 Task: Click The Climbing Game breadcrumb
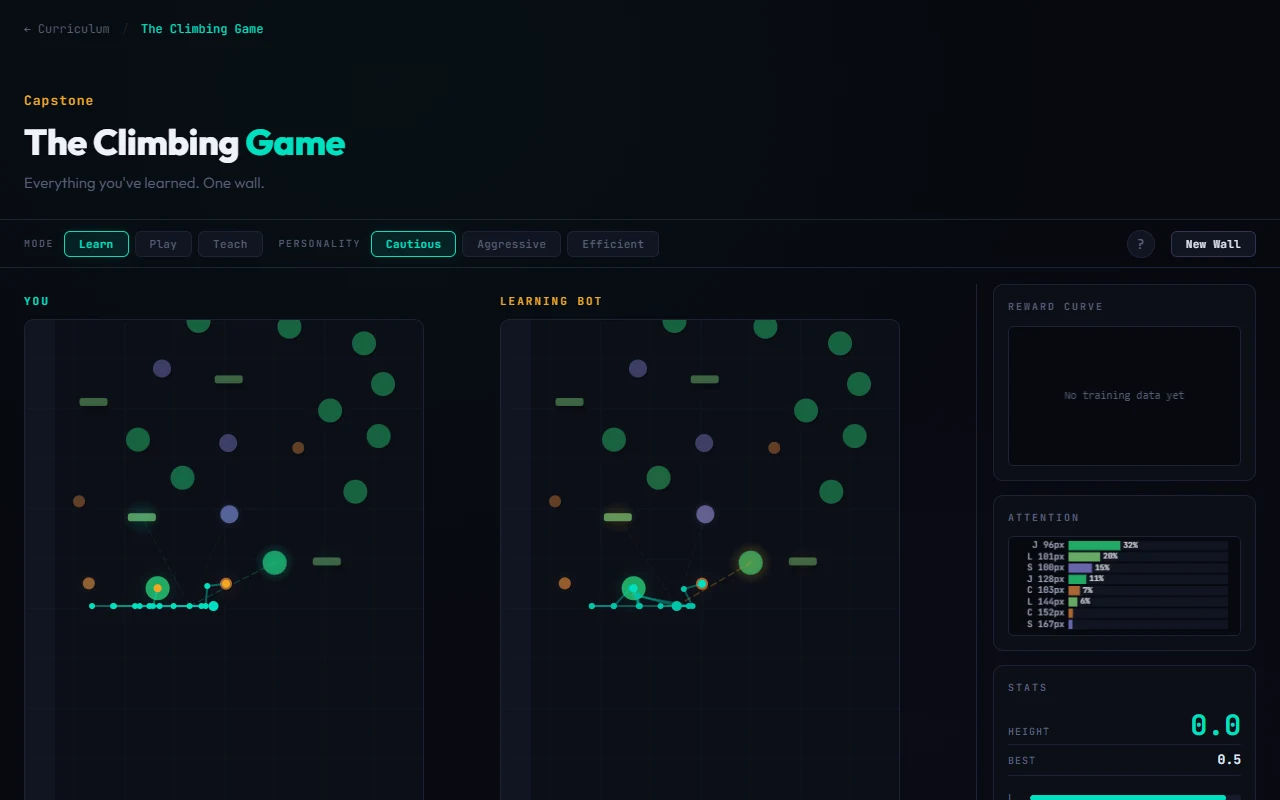click(202, 29)
